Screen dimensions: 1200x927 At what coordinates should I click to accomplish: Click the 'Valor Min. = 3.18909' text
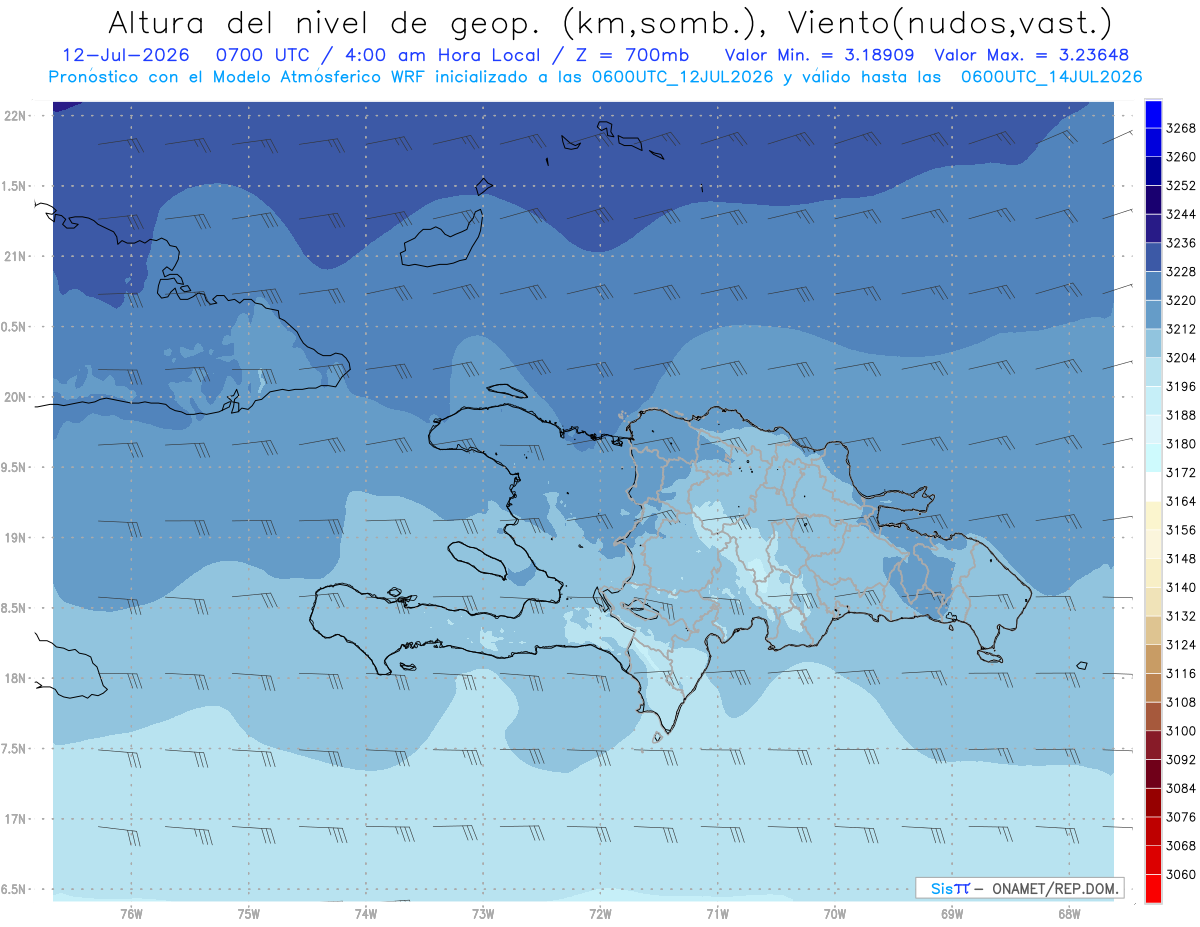pos(820,55)
